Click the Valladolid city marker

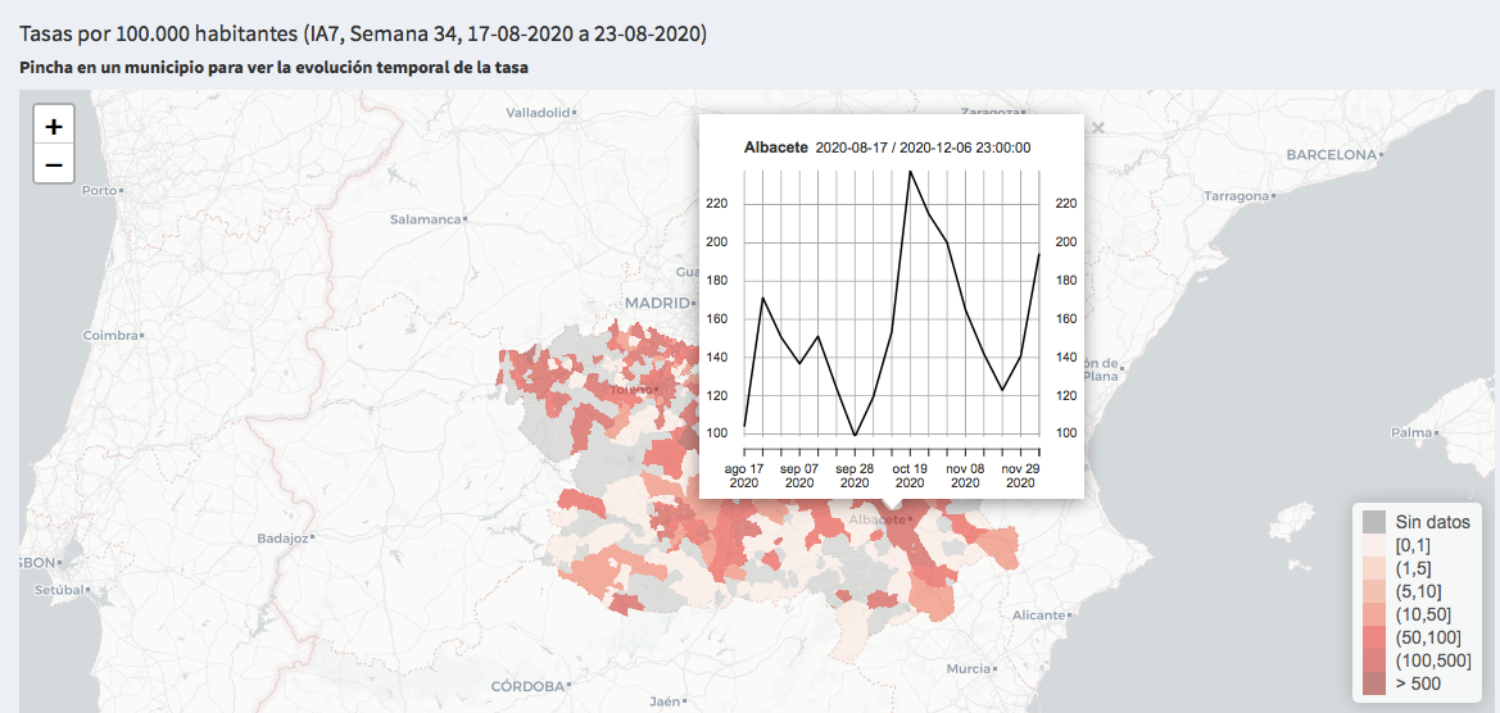pyautogui.click(x=575, y=113)
